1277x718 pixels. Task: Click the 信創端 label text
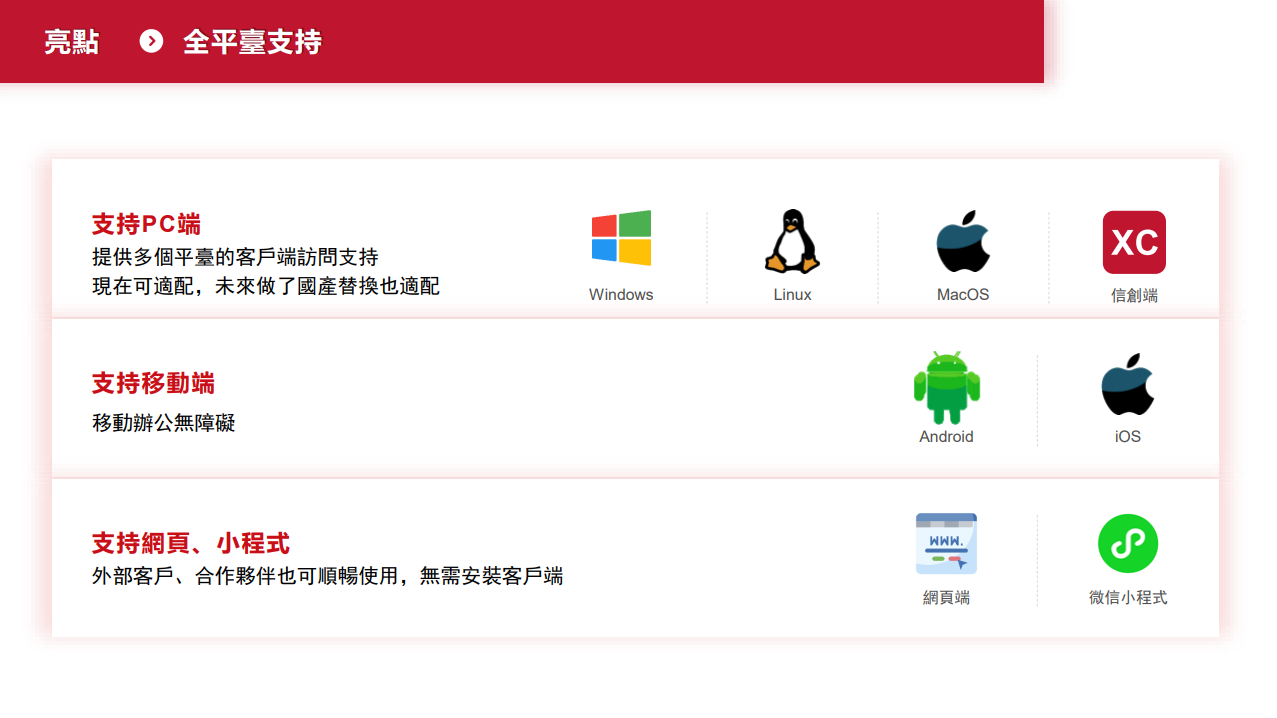coord(1134,295)
